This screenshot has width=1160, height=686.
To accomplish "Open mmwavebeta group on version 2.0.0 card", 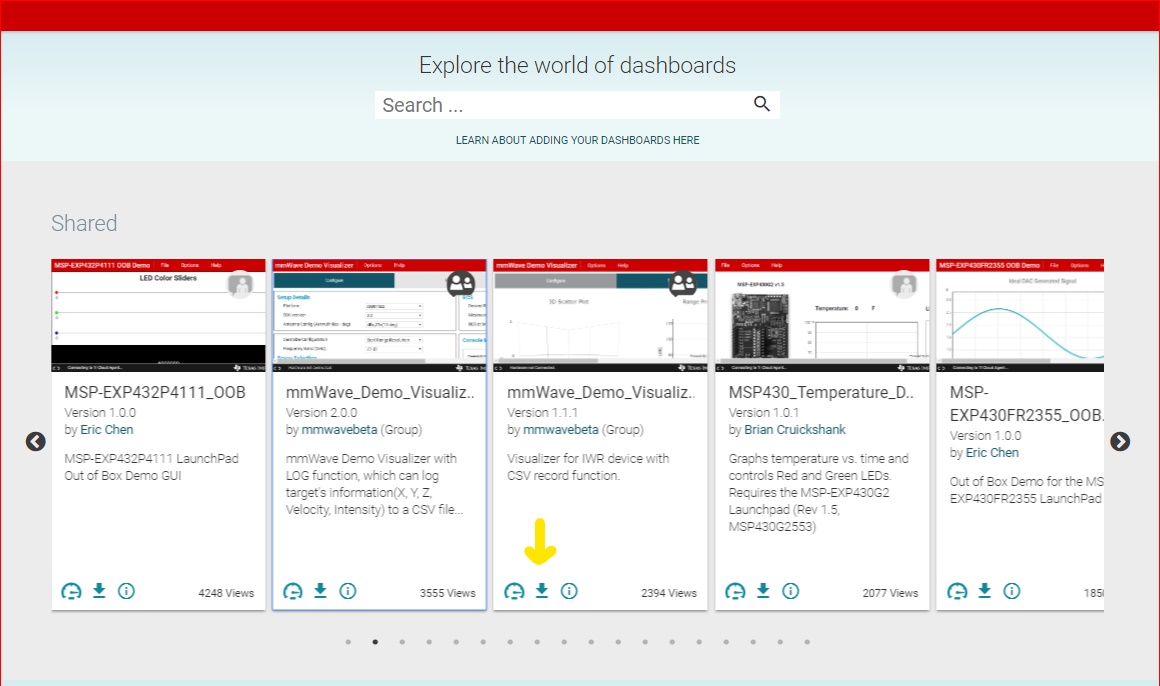I will [x=340, y=430].
